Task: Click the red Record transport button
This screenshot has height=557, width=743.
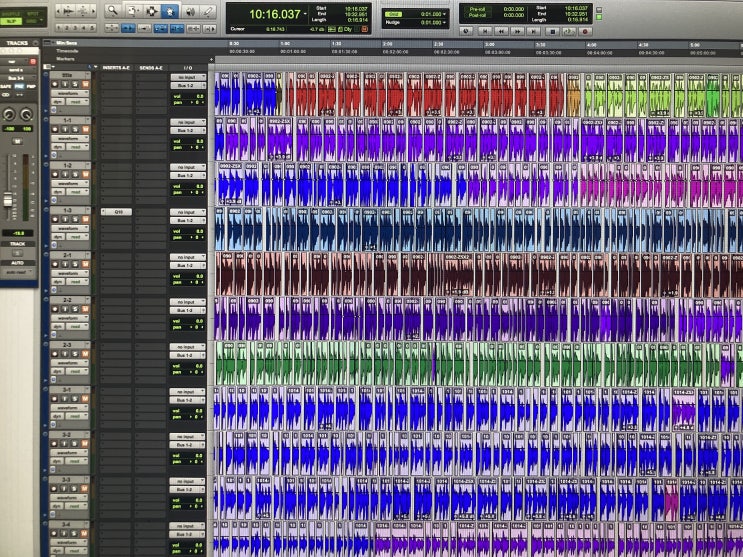Action: [584, 31]
